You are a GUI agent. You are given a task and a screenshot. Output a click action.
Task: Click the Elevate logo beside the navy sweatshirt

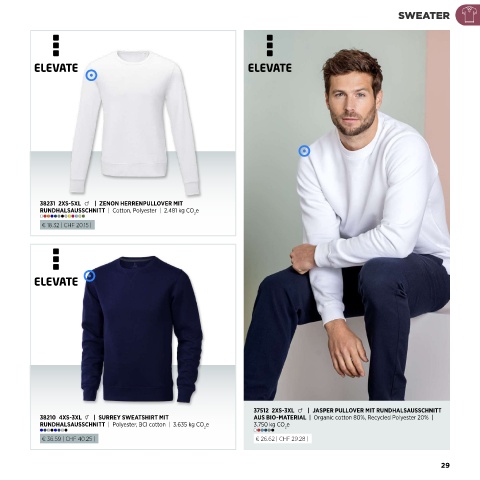(x=56, y=268)
